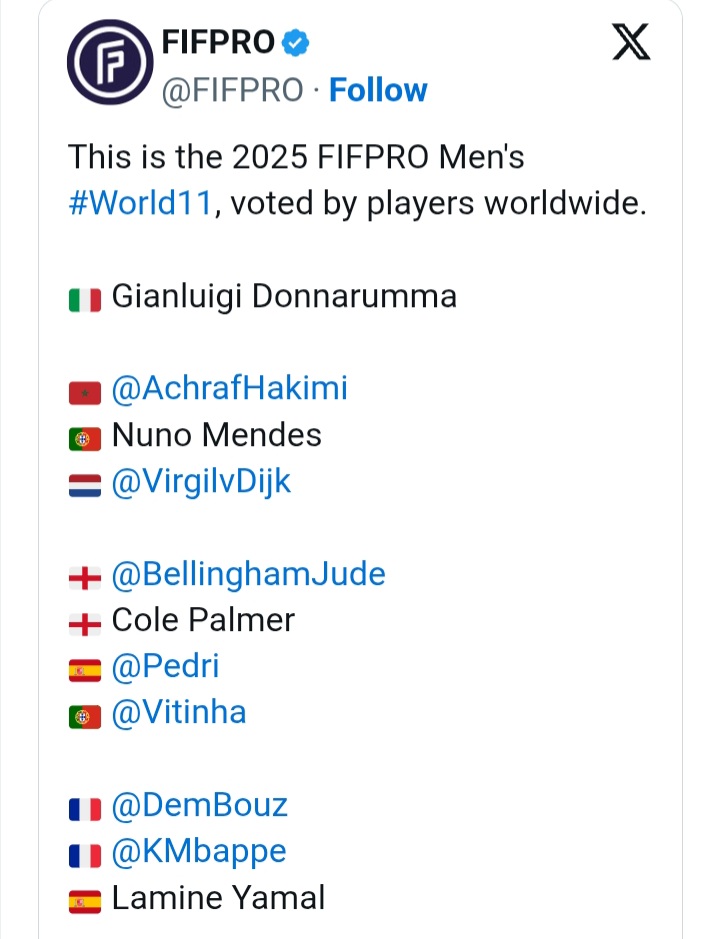The height and width of the screenshot is (939, 720).
Task: Click the Spain flag beside Lamine Yamal
Action: 85,900
